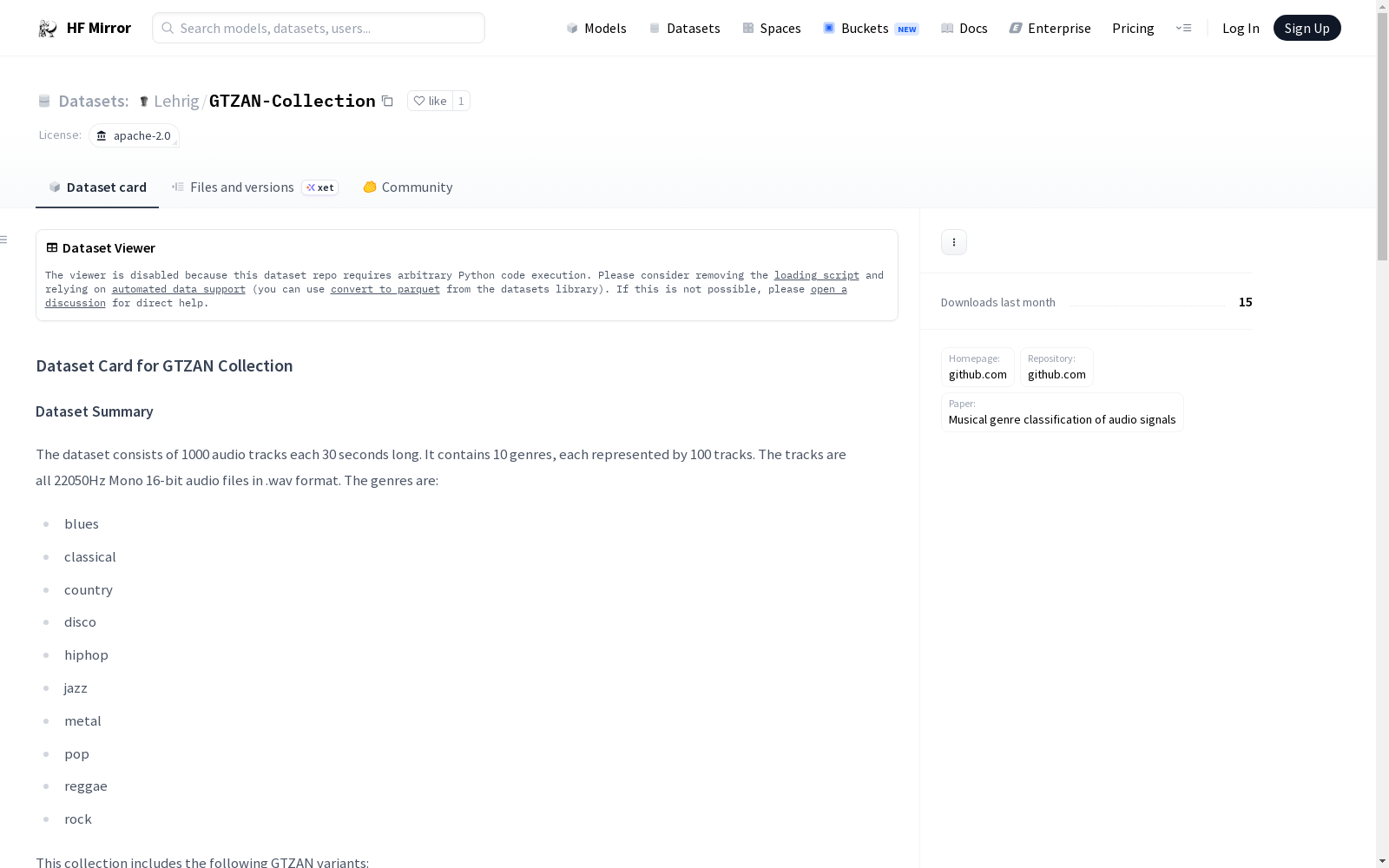Focus the search models, datasets, users field
The image size is (1389, 868).
coord(319,28)
